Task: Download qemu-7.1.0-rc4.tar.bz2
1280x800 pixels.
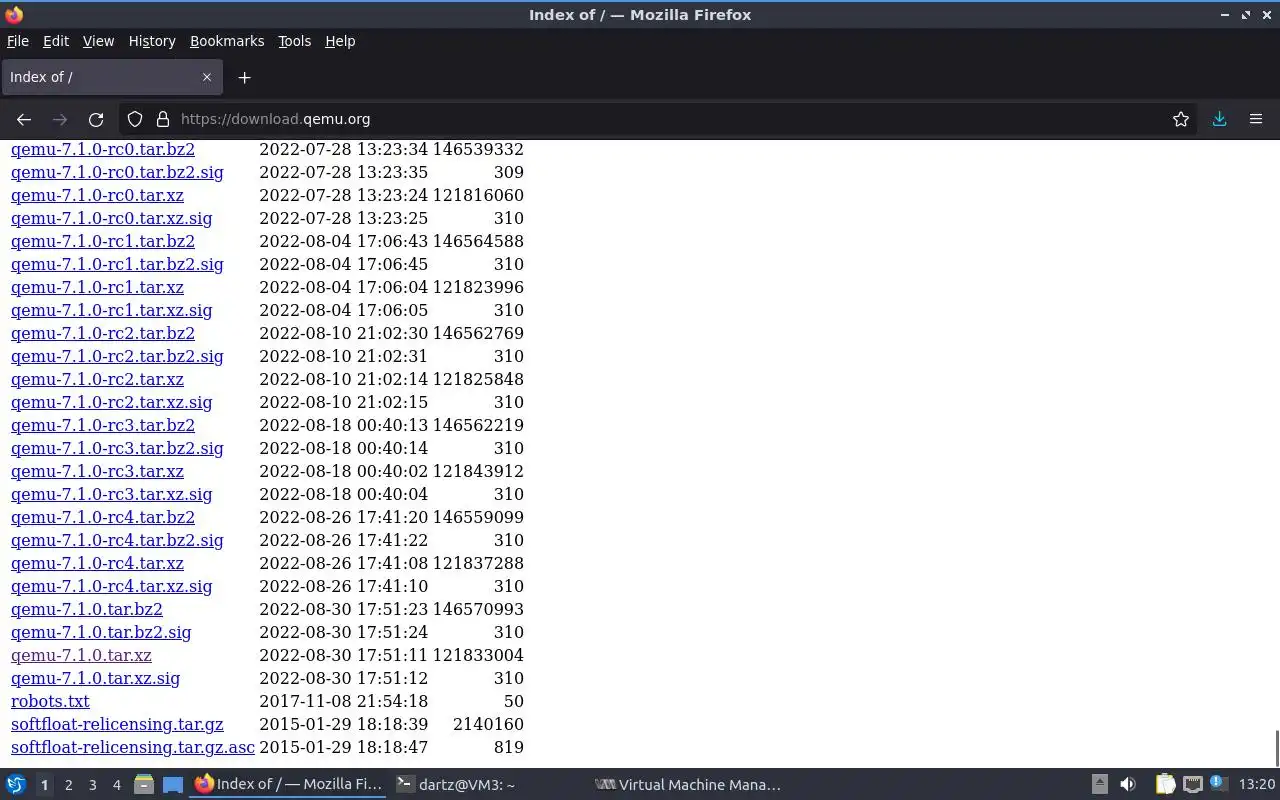Action: 103,517
